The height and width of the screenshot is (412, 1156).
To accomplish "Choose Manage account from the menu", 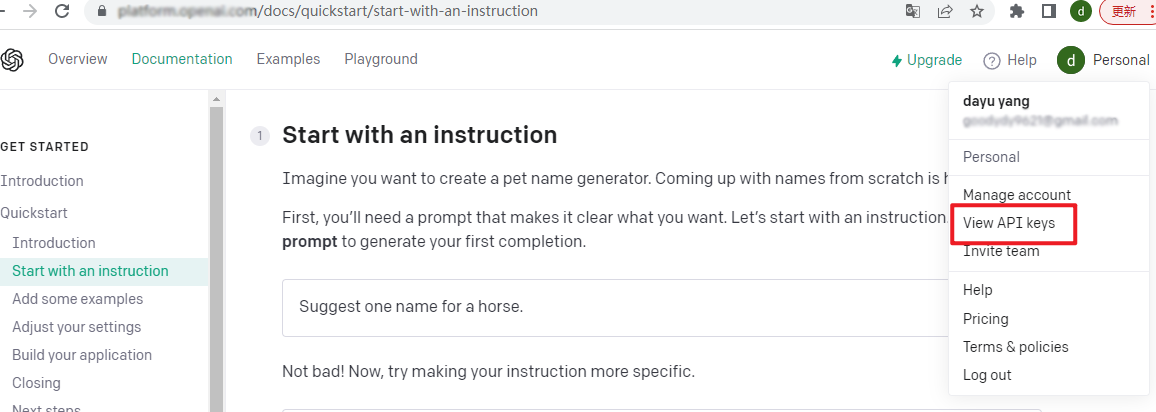I will pos(1017,195).
